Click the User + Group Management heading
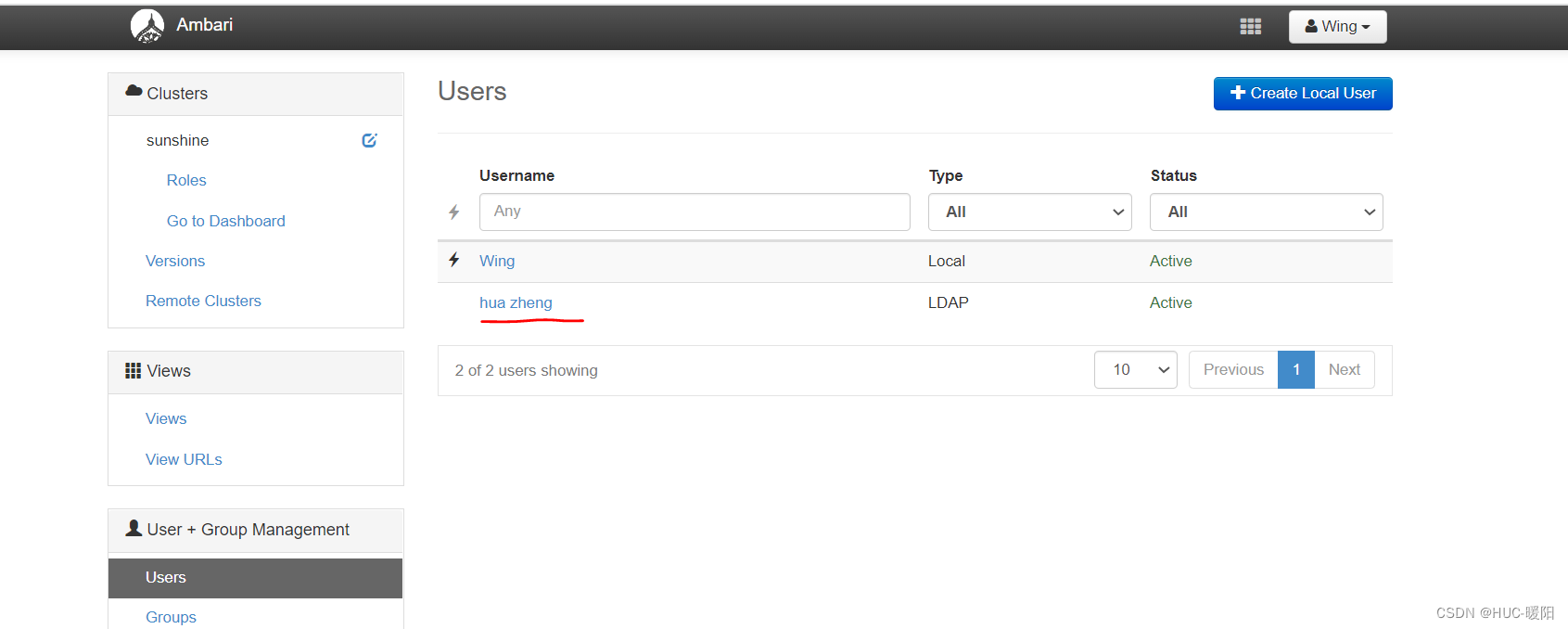Viewport: 1568px width, 629px height. [248, 530]
